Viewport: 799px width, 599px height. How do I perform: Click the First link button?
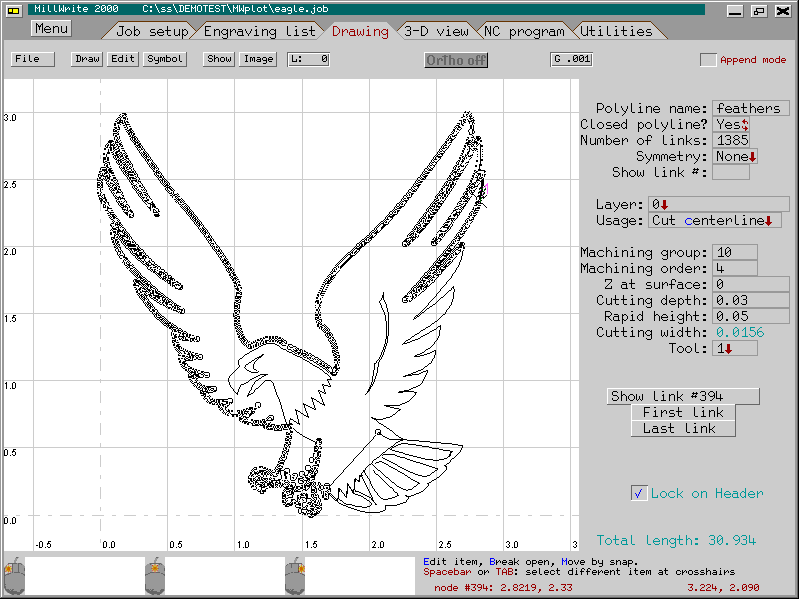coord(683,412)
